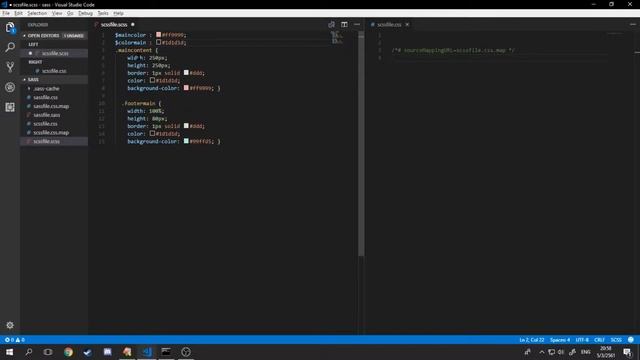Select scssfile.css under RIGHT open editors
This screenshot has width=640, height=360.
tap(54, 71)
